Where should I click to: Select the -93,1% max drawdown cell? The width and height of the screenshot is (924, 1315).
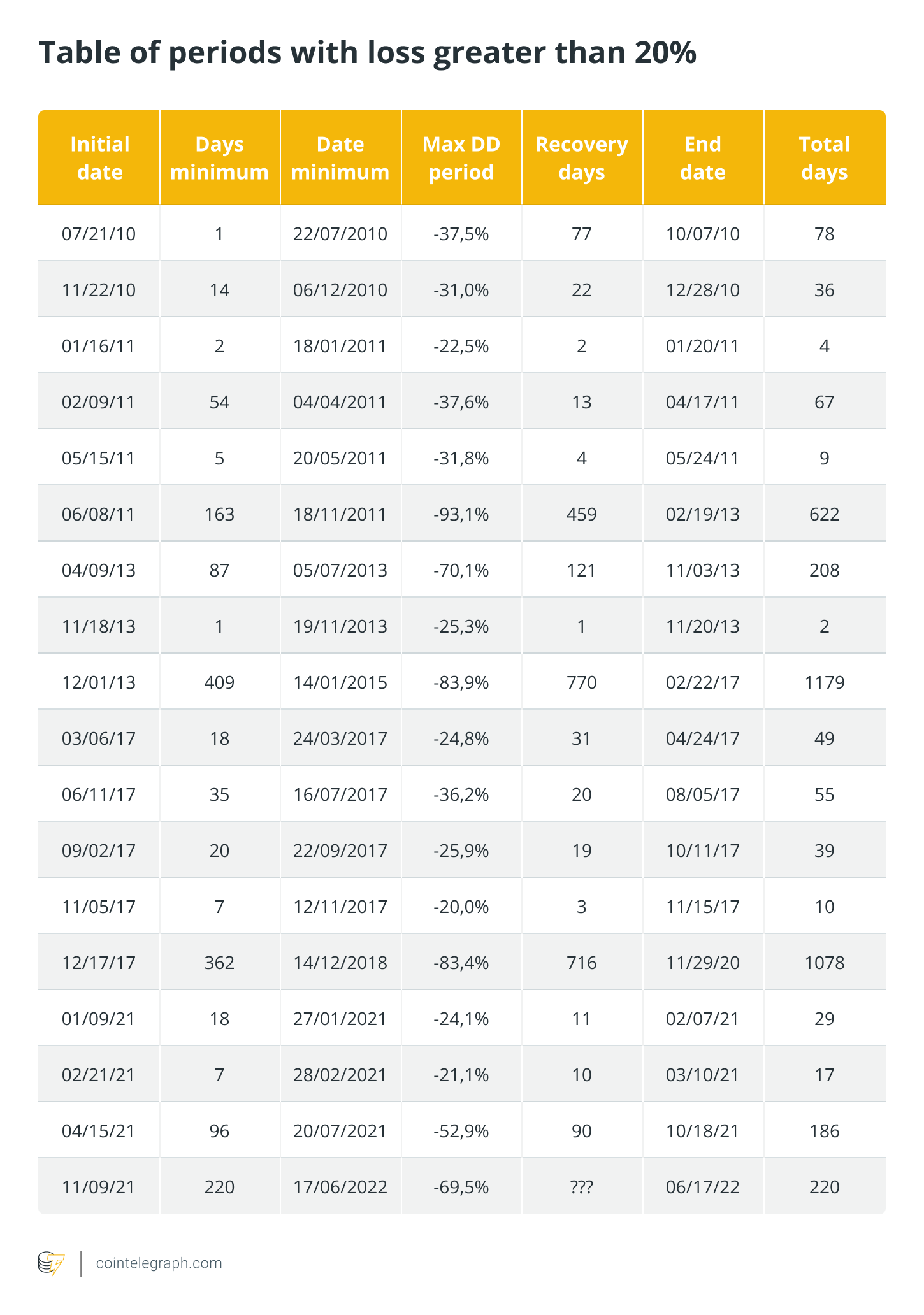tap(461, 514)
